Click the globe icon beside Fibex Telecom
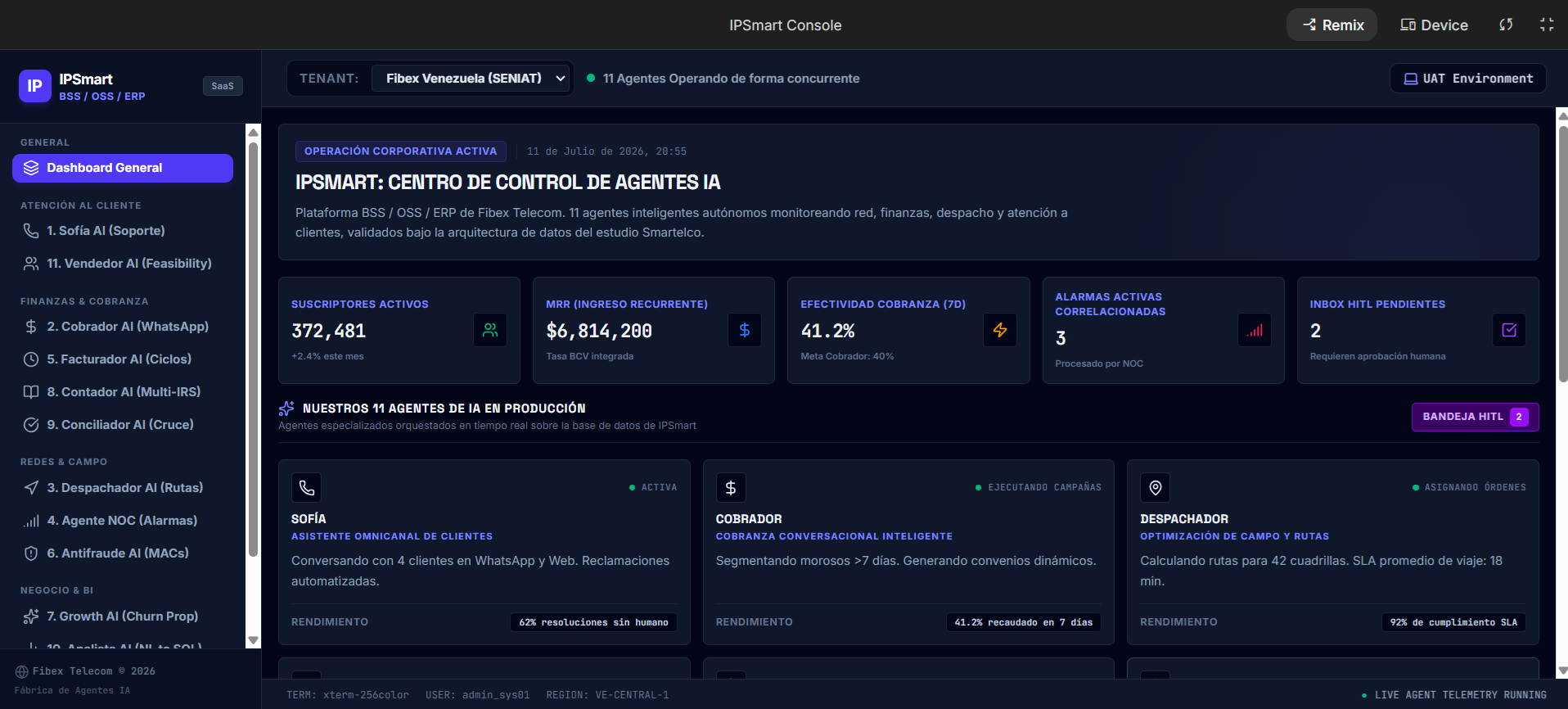 point(22,671)
